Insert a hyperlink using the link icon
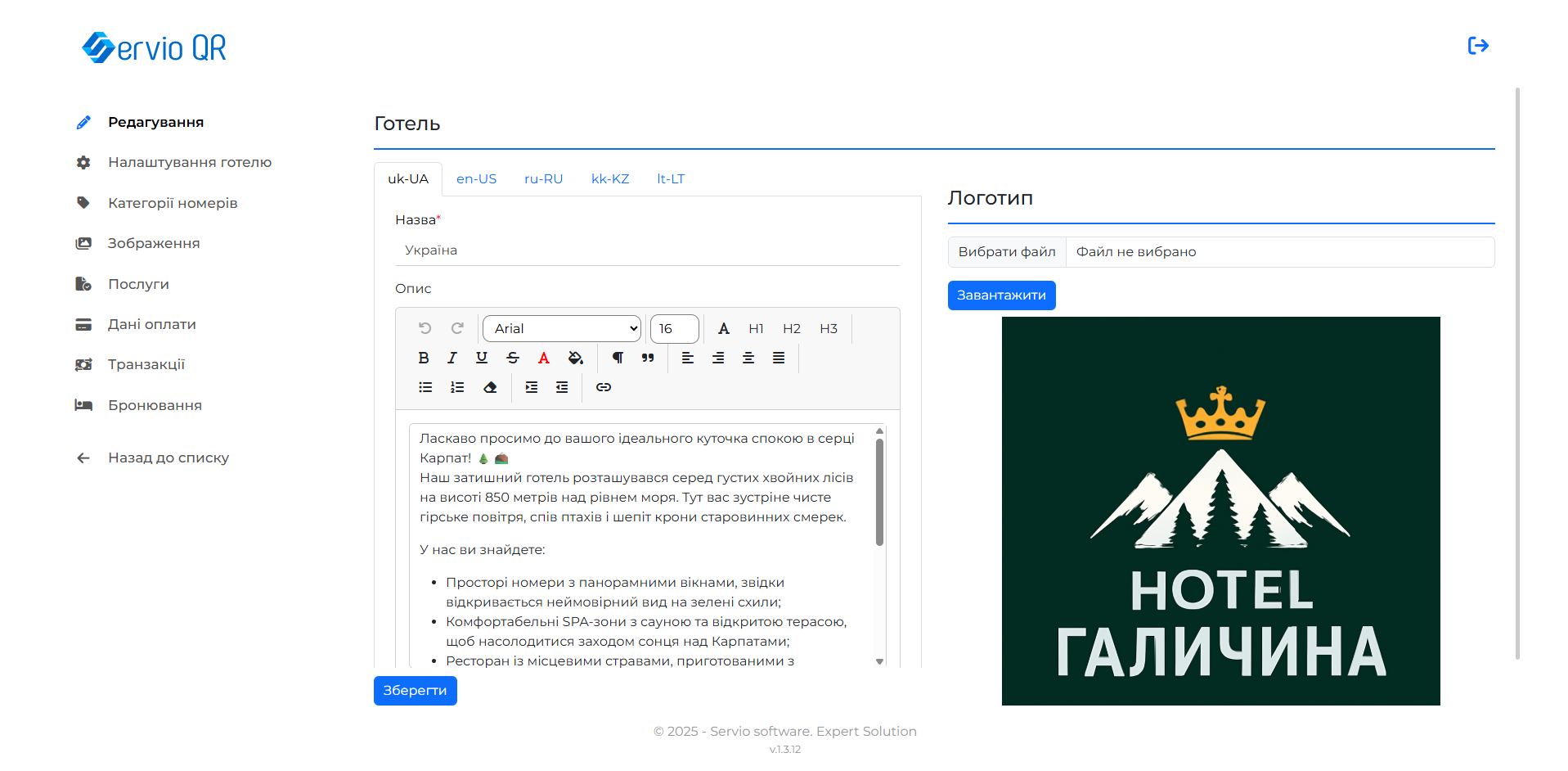The width and height of the screenshot is (1568, 771). click(604, 387)
